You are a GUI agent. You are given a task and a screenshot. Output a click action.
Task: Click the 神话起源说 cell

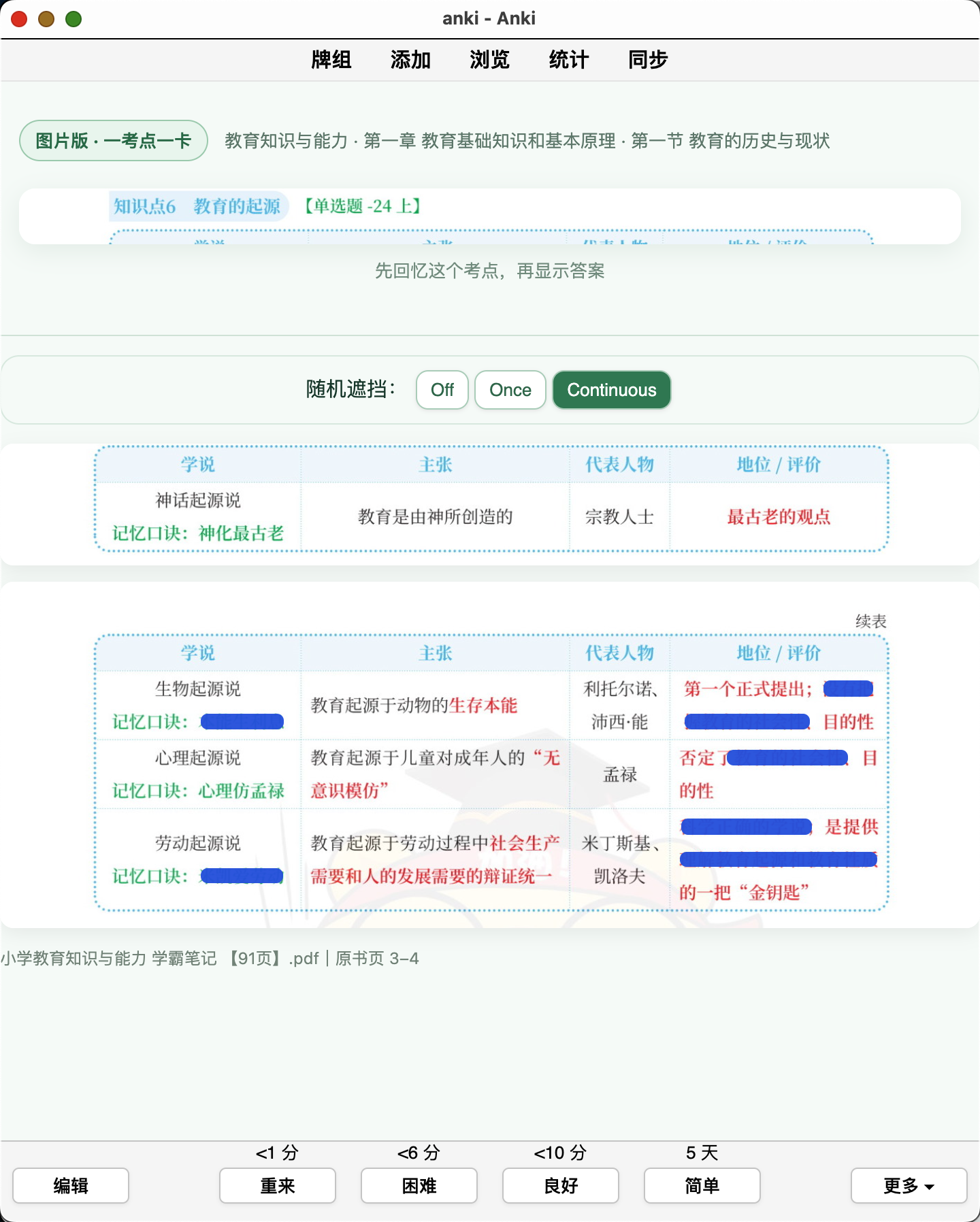198,501
